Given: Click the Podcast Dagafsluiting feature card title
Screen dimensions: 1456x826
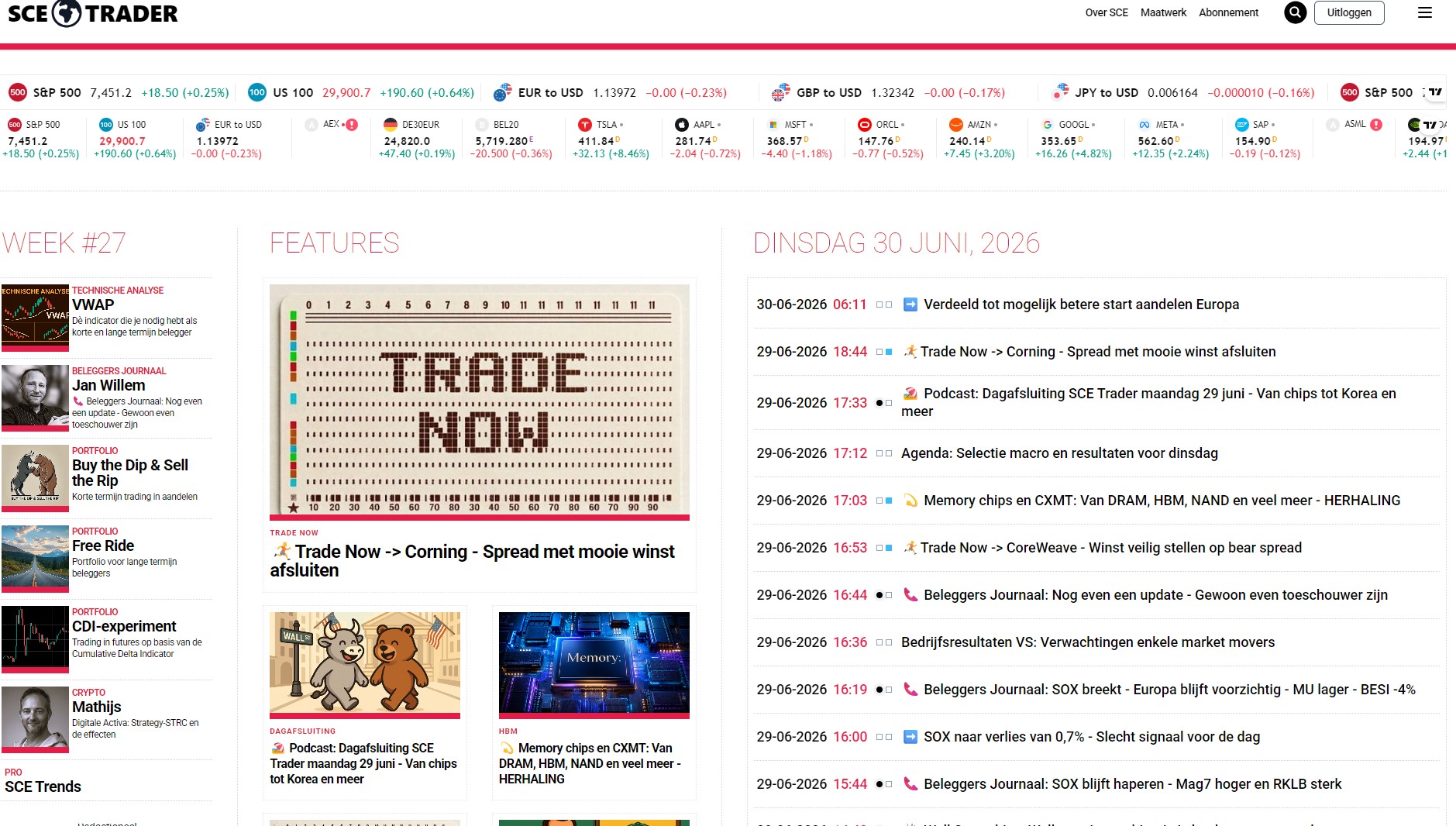Looking at the screenshot, I should pos(363,763).
